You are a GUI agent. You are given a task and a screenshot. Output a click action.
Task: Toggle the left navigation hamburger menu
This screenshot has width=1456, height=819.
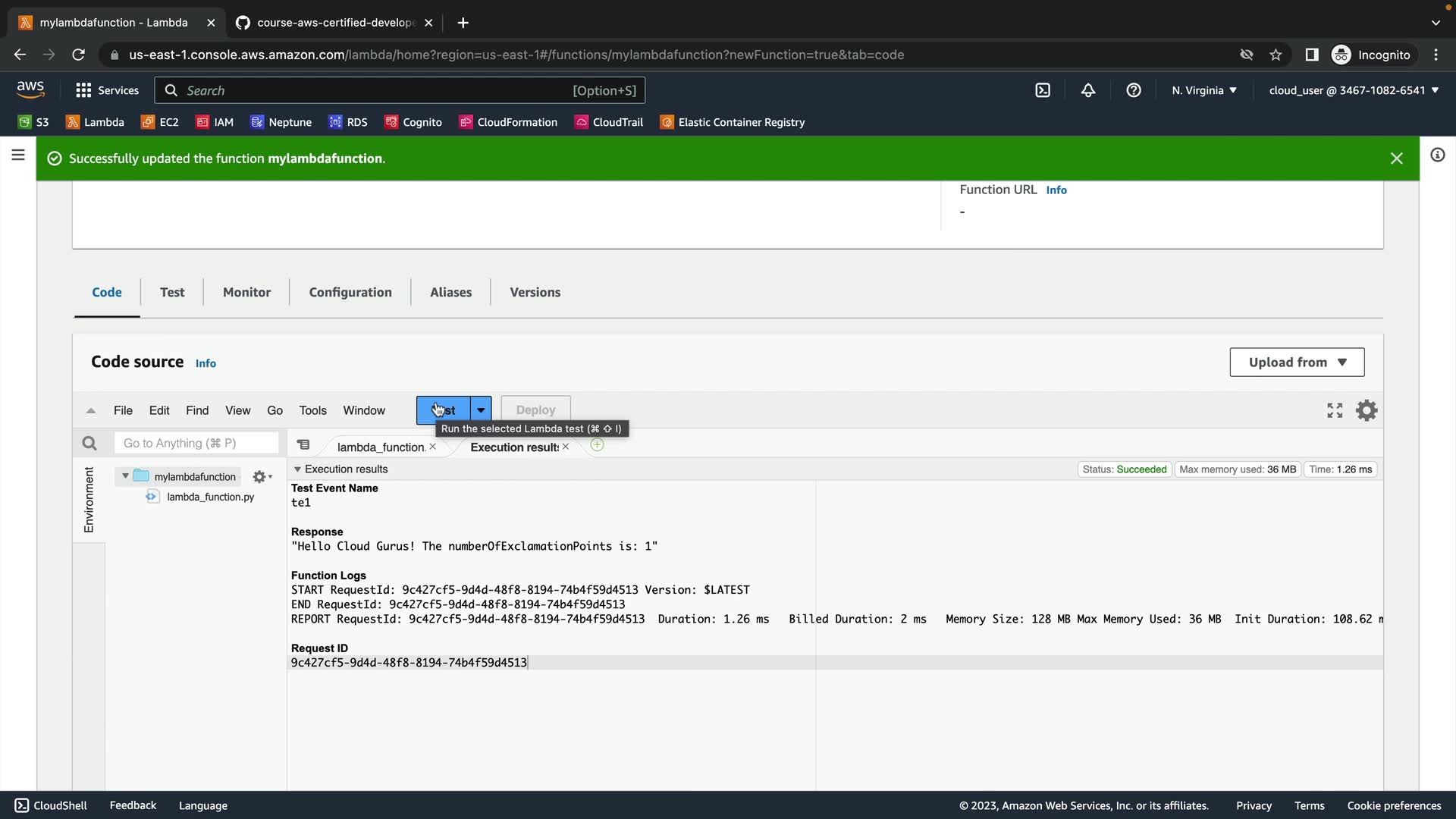(x=18, y=155)
